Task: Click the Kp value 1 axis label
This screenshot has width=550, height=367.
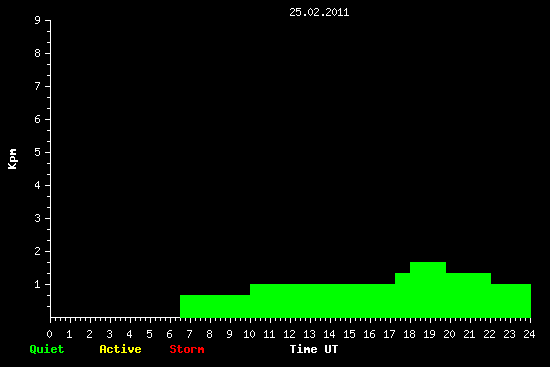Action: (x=38, y=284)
